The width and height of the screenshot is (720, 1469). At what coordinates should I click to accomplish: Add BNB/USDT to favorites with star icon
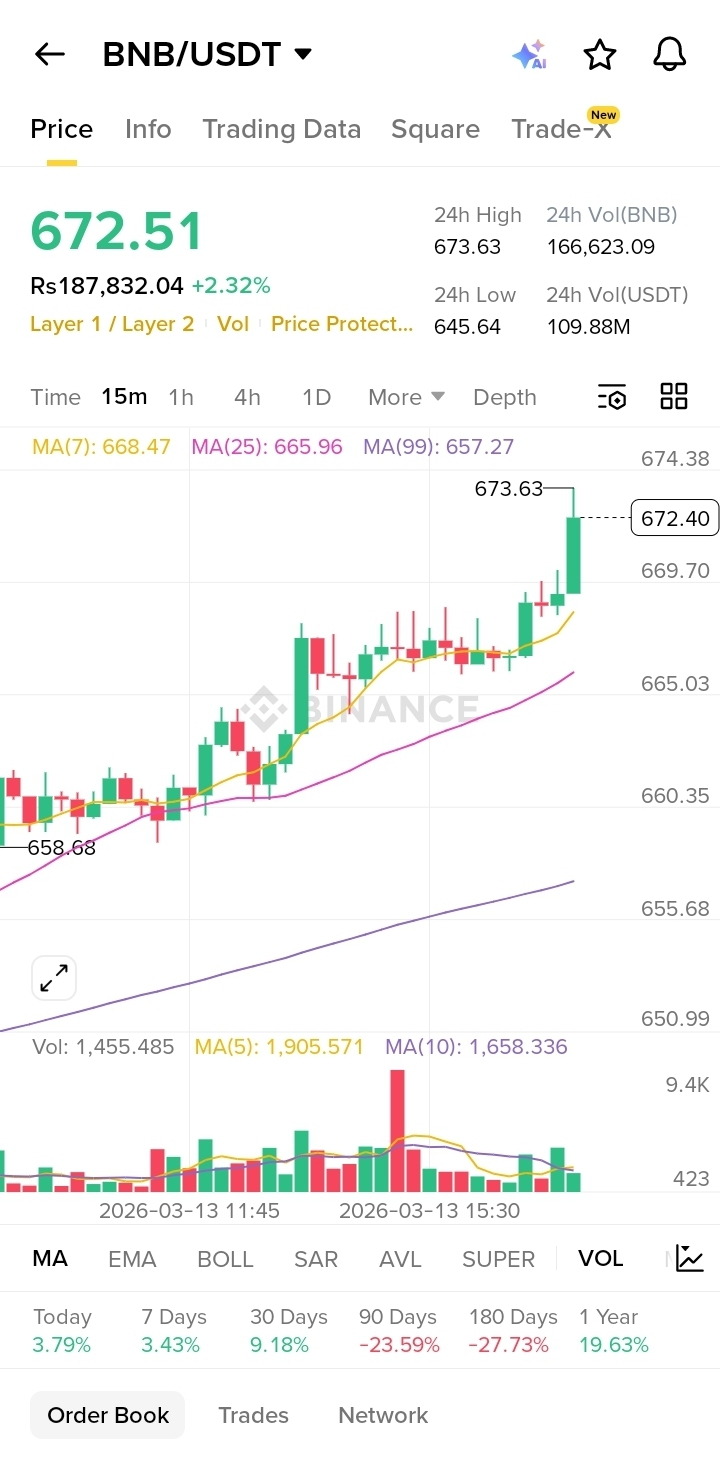pos(599,55)
